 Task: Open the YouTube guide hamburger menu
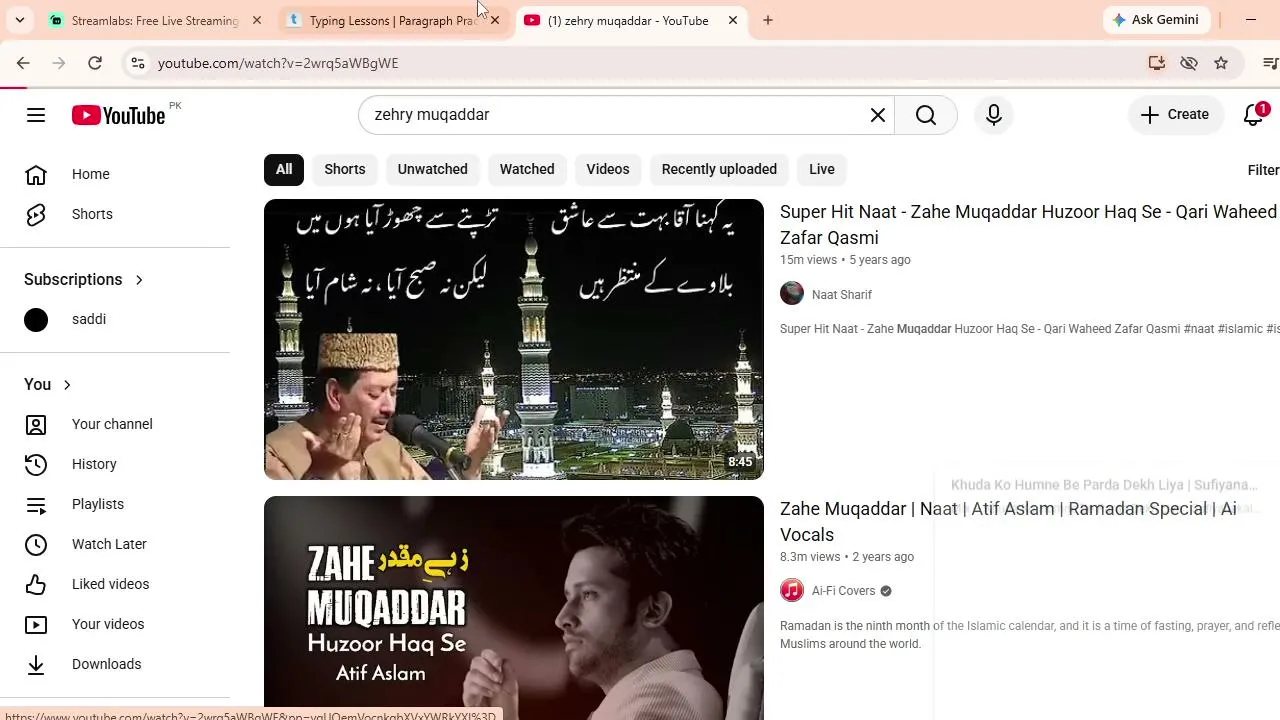(x=36, y=115)
